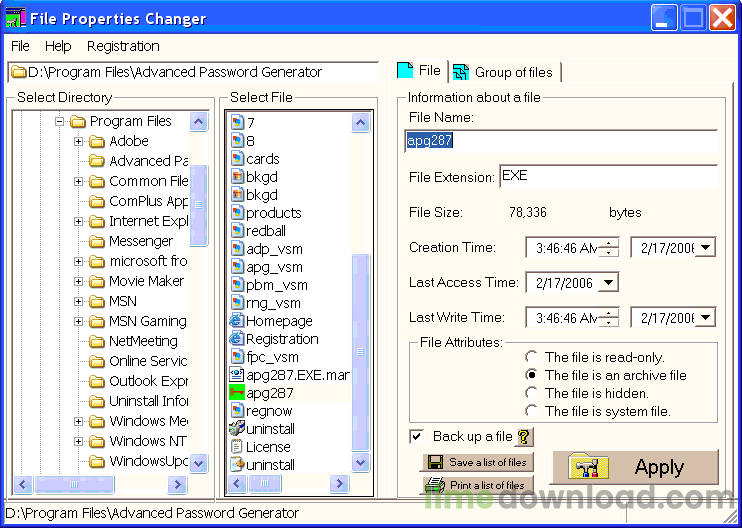Image resolution: width=742 pixels, height=528 pixels.
Task: Click the MSN folder icon
Action: [x=97, y=301]
